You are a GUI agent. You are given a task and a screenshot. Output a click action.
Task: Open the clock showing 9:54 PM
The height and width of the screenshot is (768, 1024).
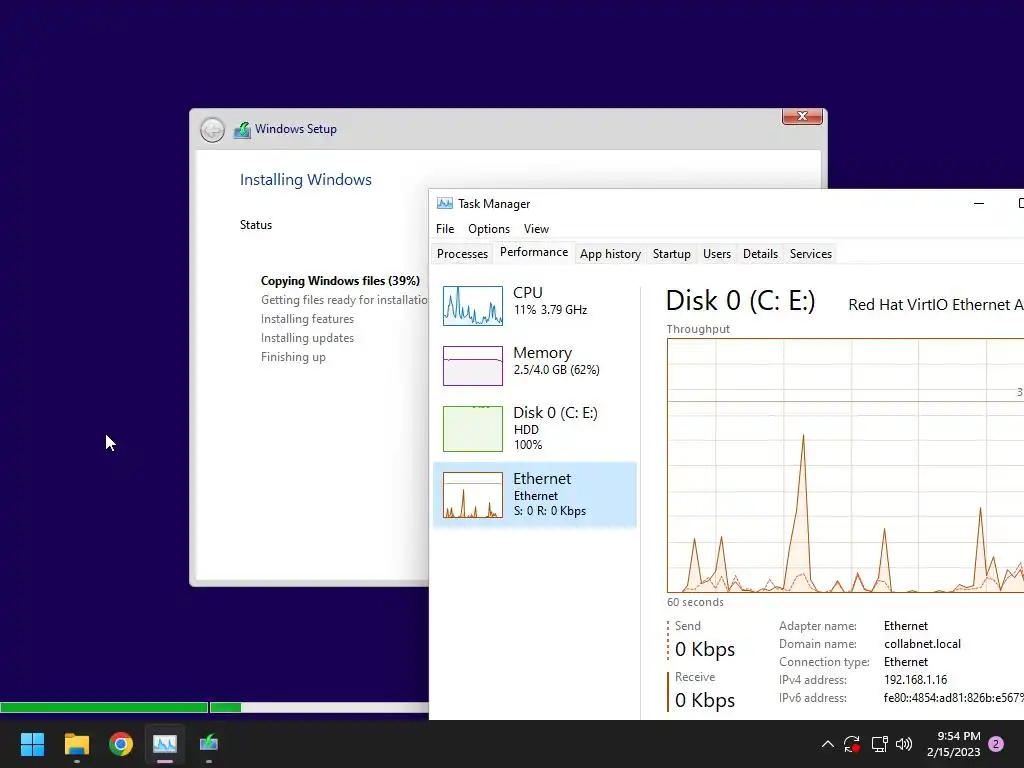pyautogui.click(x=953, y=744)
